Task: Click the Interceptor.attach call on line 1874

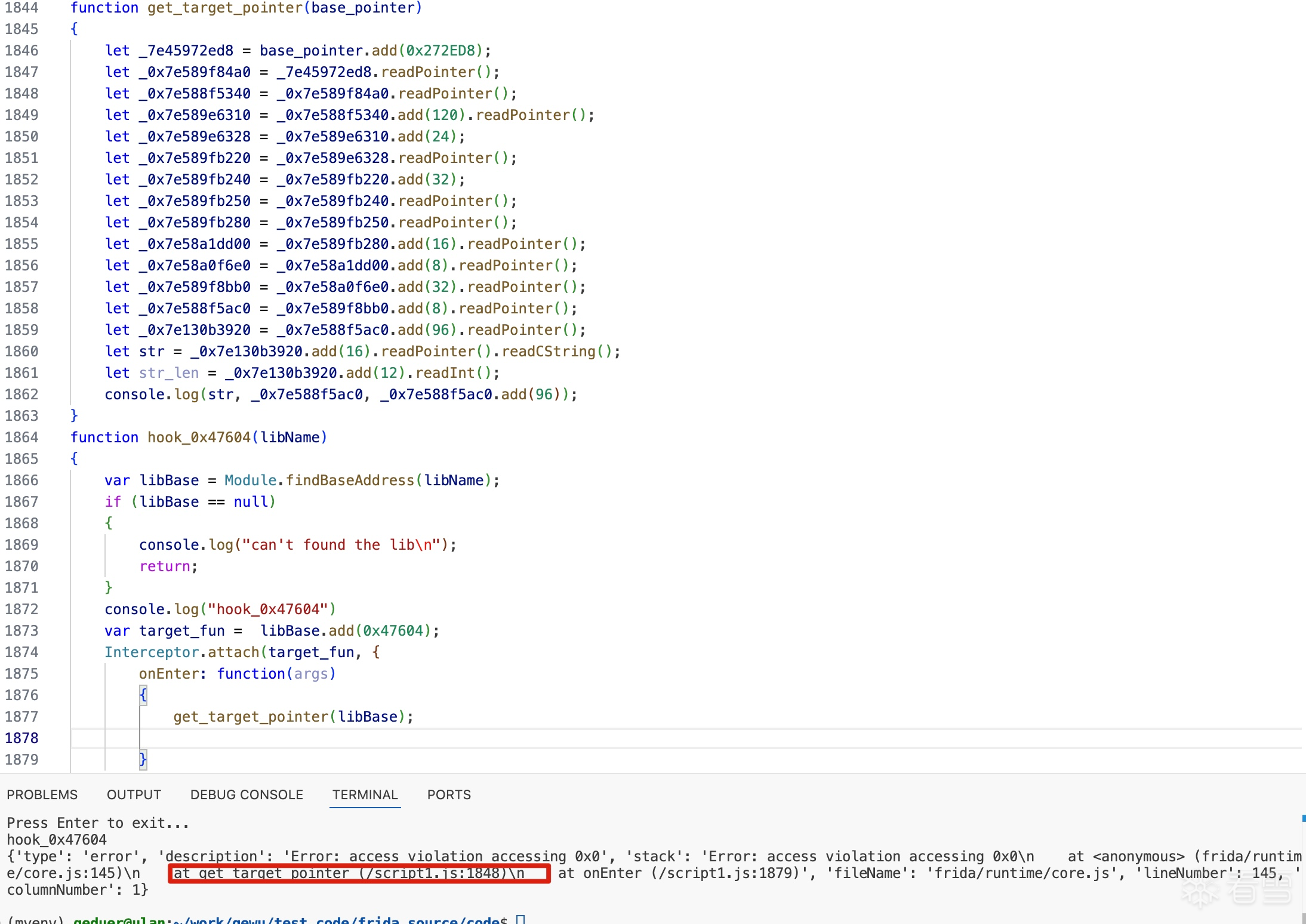Action: (x=181, y=652)
